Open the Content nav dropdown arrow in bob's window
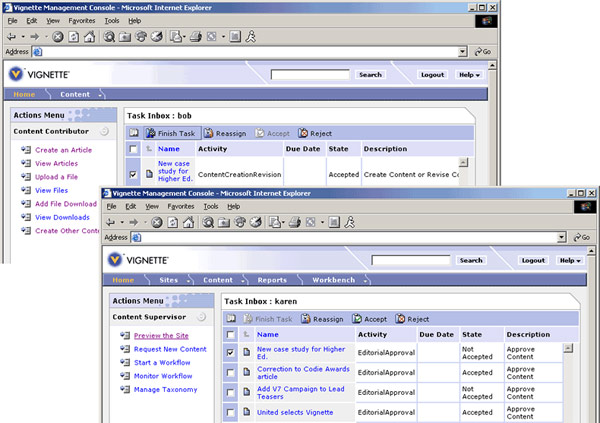 click(100, 95)
